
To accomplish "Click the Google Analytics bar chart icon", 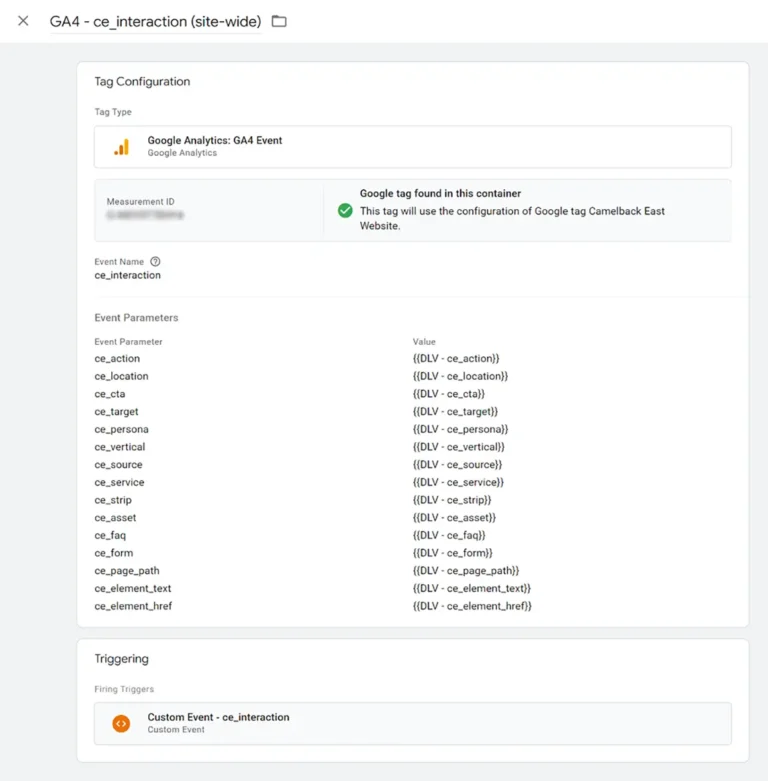I will click(x=122, y=147).
